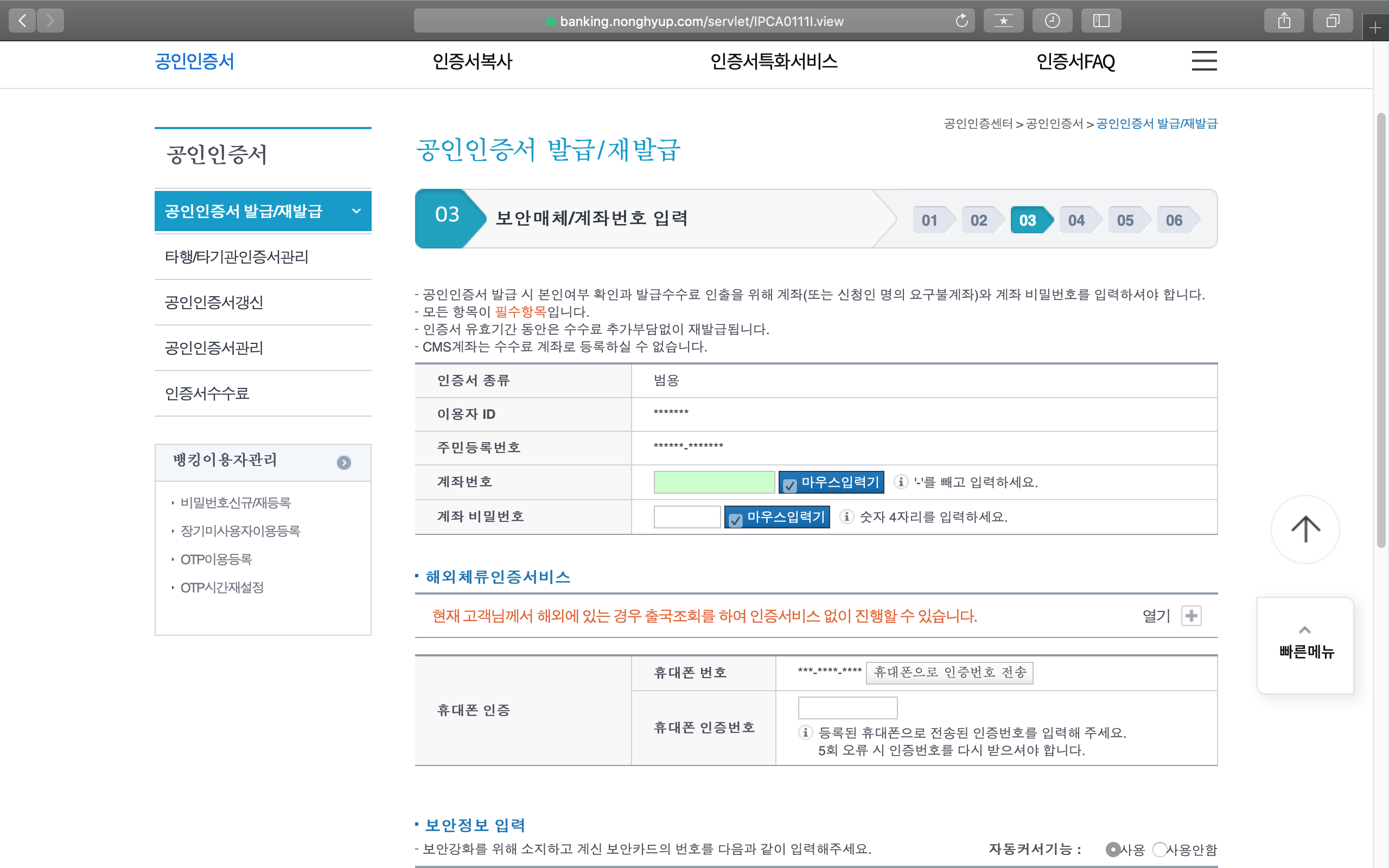Reload the page in address bar
Viewport: 1389px width, 868px height.
[x=961, y=21]
